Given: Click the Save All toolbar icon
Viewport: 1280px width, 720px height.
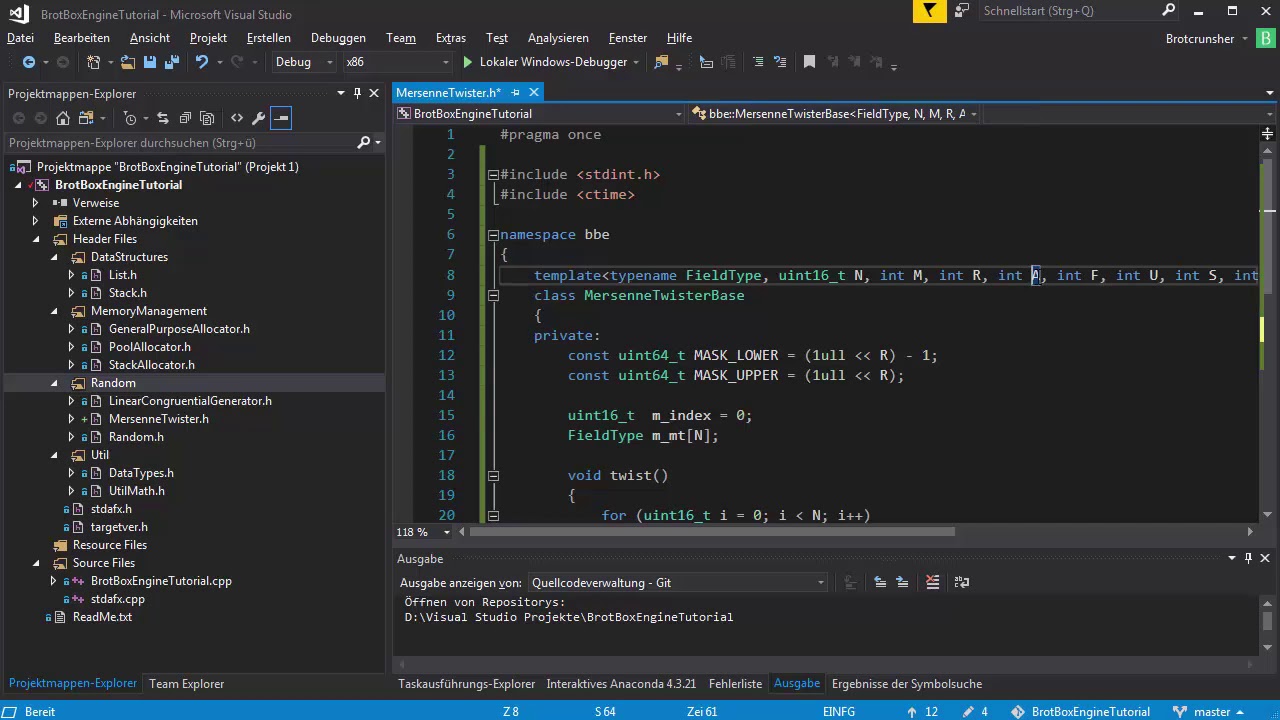Looking at the screenshot, I should pos(170,62).
